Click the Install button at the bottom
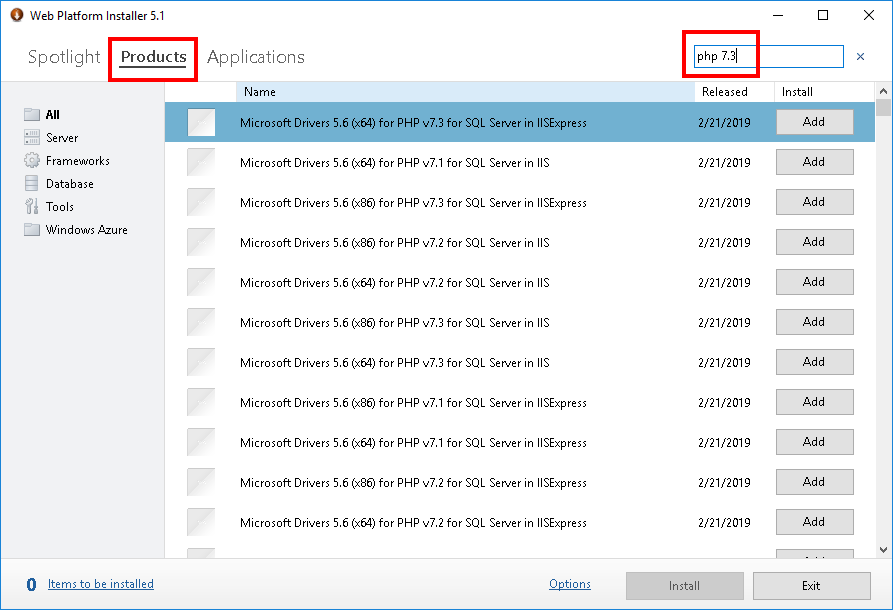 [685, 586]
